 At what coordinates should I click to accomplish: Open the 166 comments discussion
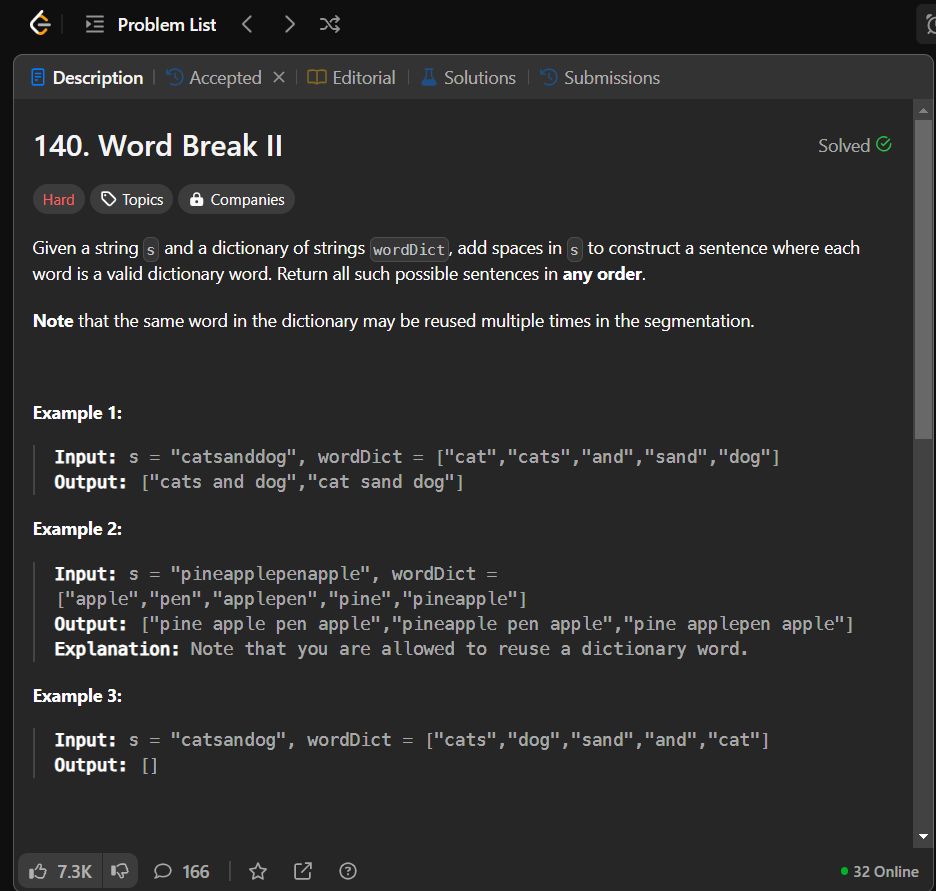click(182, 871)
